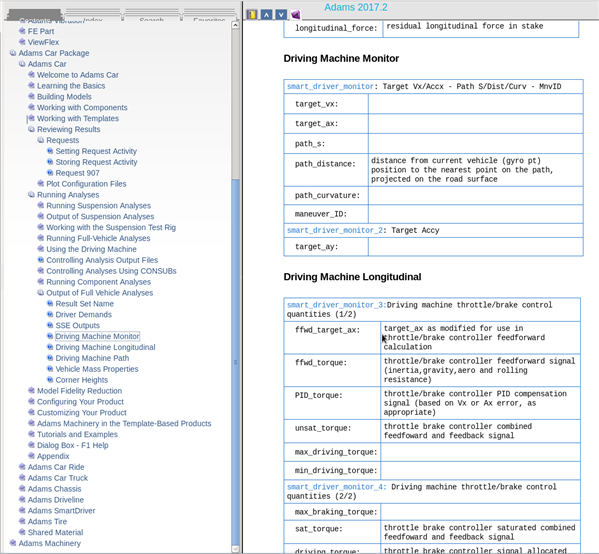Click the yellow book toolbar icon
The width and height of the screenshot is (599, 554).
(252, 15)
